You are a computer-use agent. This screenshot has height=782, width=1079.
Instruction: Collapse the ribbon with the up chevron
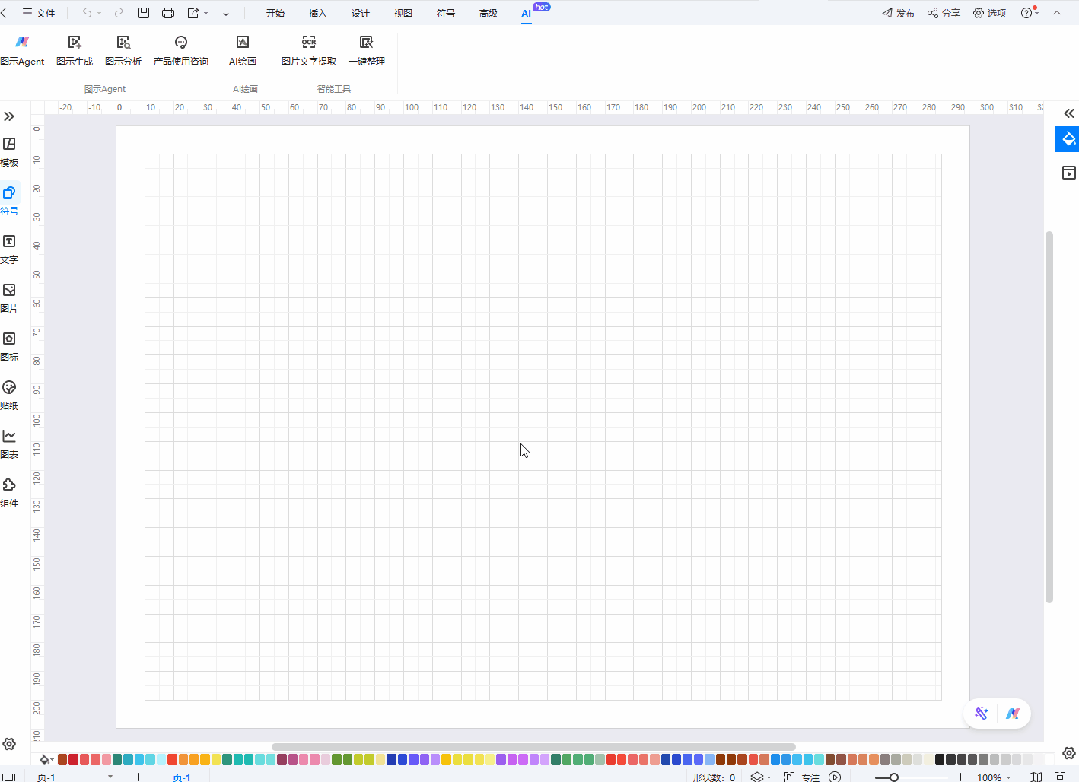(x=1057, y=12)
